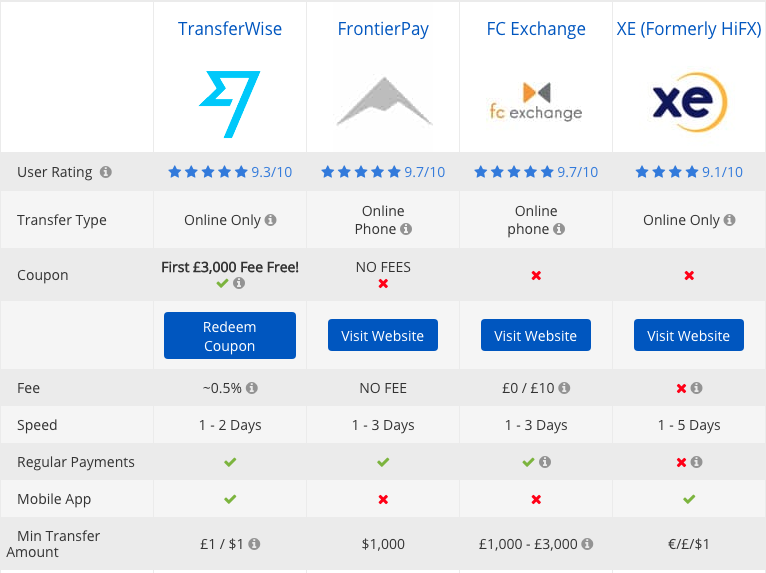The width and height of the screenshot is (766, 573).
Task: Click the FrontierPay mountain logo
Action: 383,101
